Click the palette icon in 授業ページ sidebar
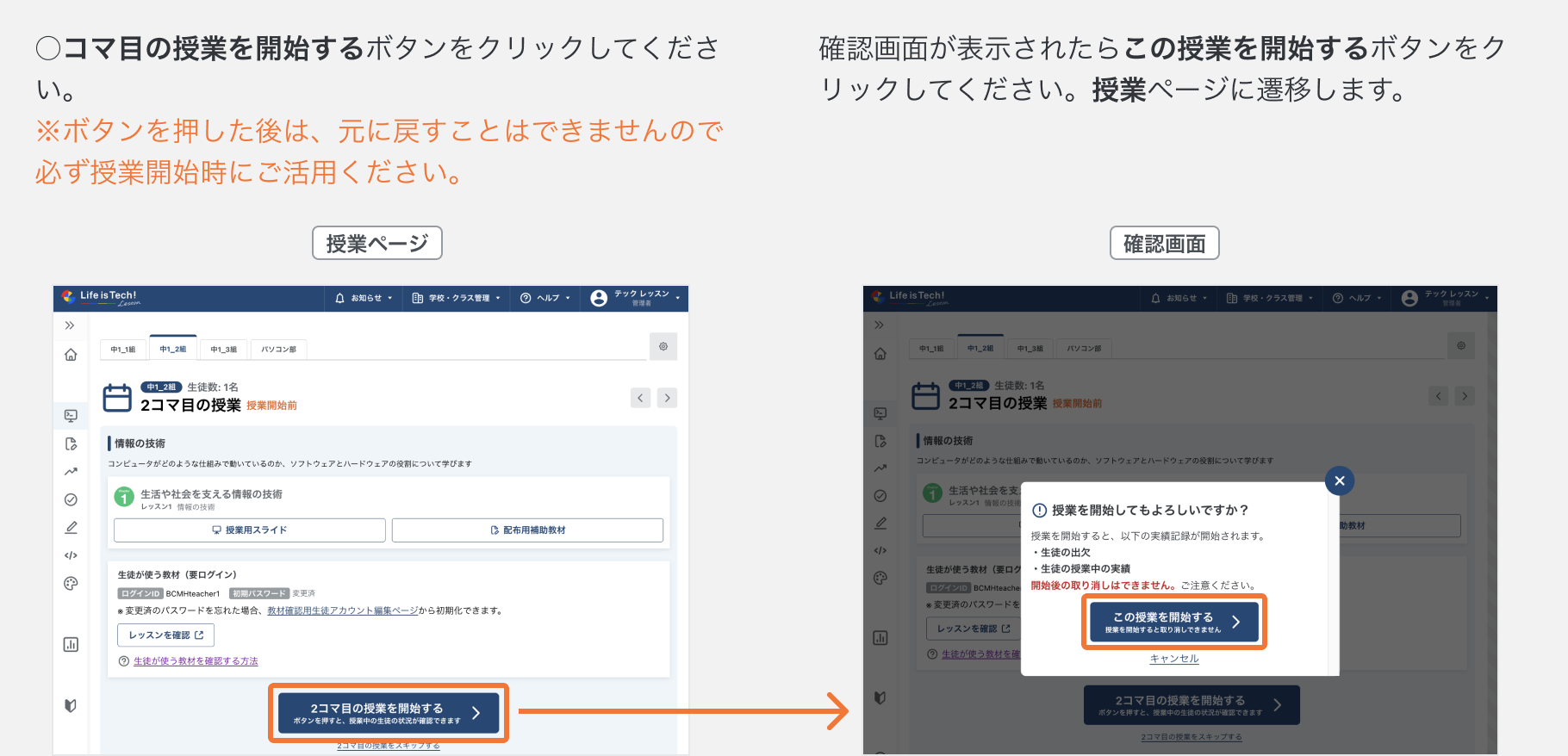The image size is (1568, 756). (x=71, y=583)
